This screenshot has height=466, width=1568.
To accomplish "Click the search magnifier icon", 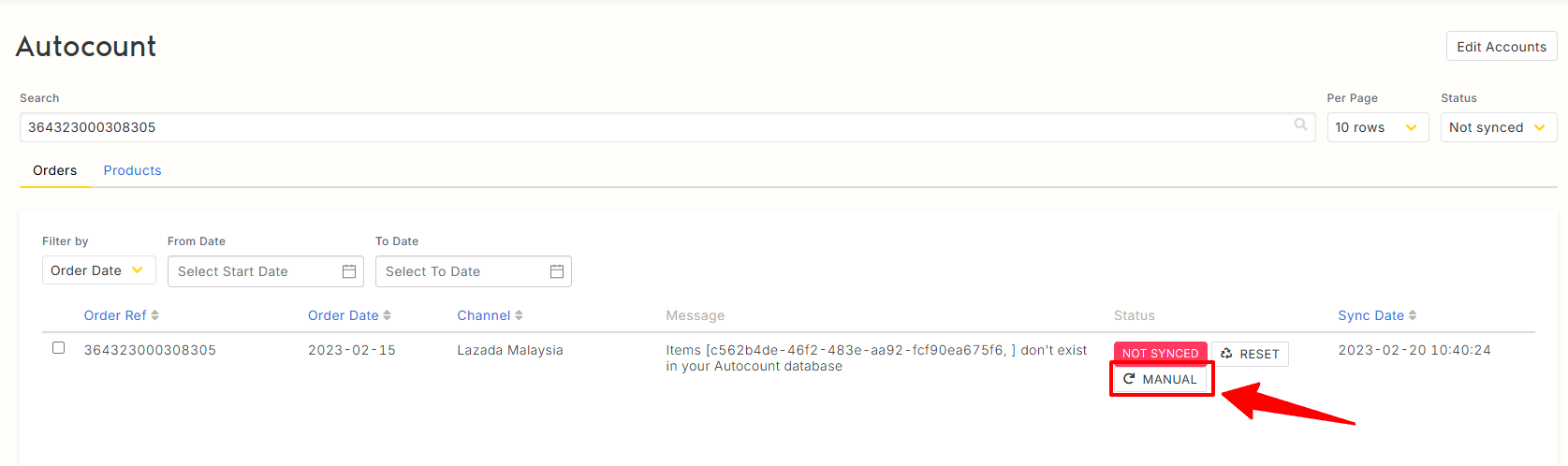I will point(1300,124).
